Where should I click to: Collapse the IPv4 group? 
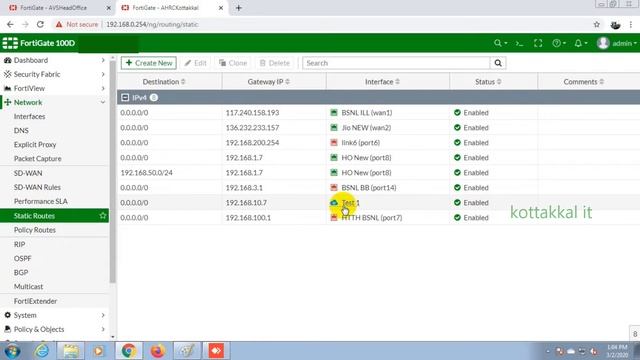coord(125,98)
